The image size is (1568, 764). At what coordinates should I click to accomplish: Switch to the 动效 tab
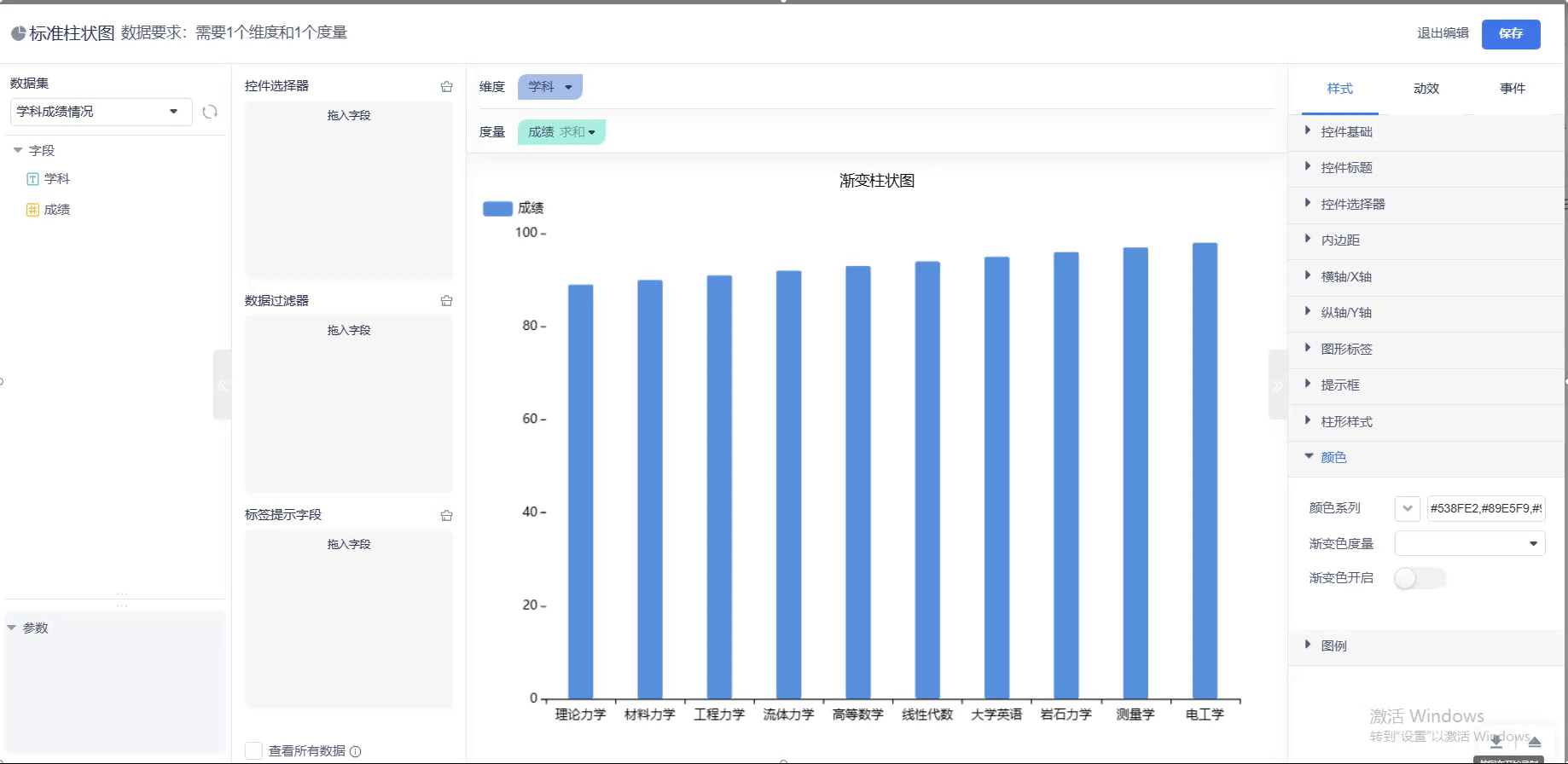(1426, 89)
